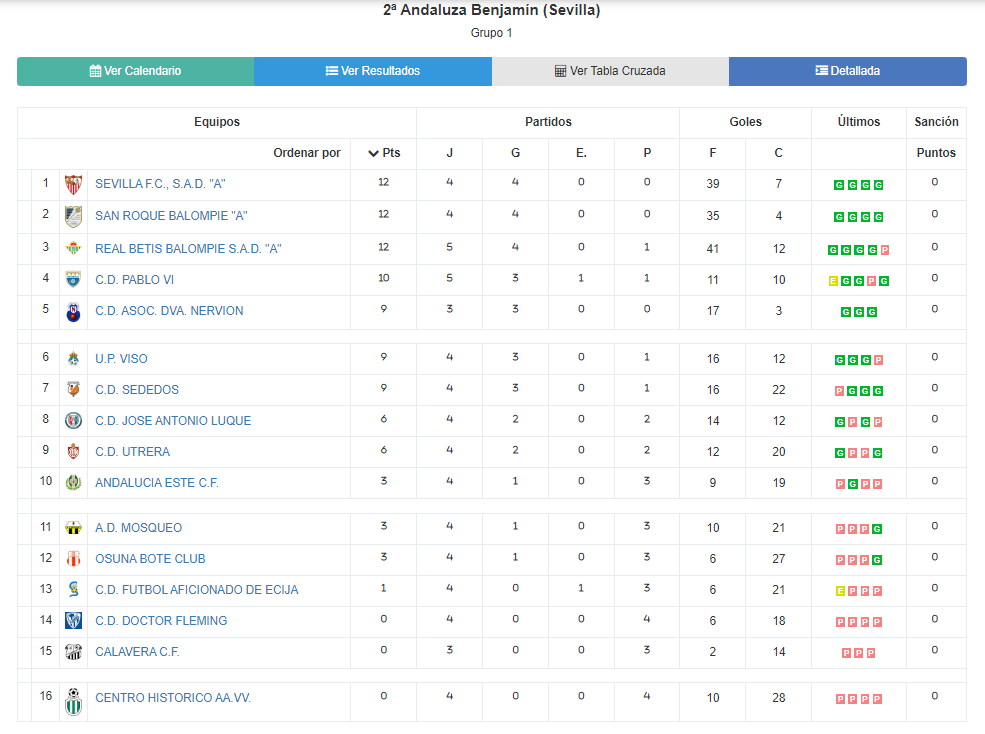This screenshot has width=985, height=734.
Task: Sort table by J column header
Action: pyautogui.click(x=449, y=153)
